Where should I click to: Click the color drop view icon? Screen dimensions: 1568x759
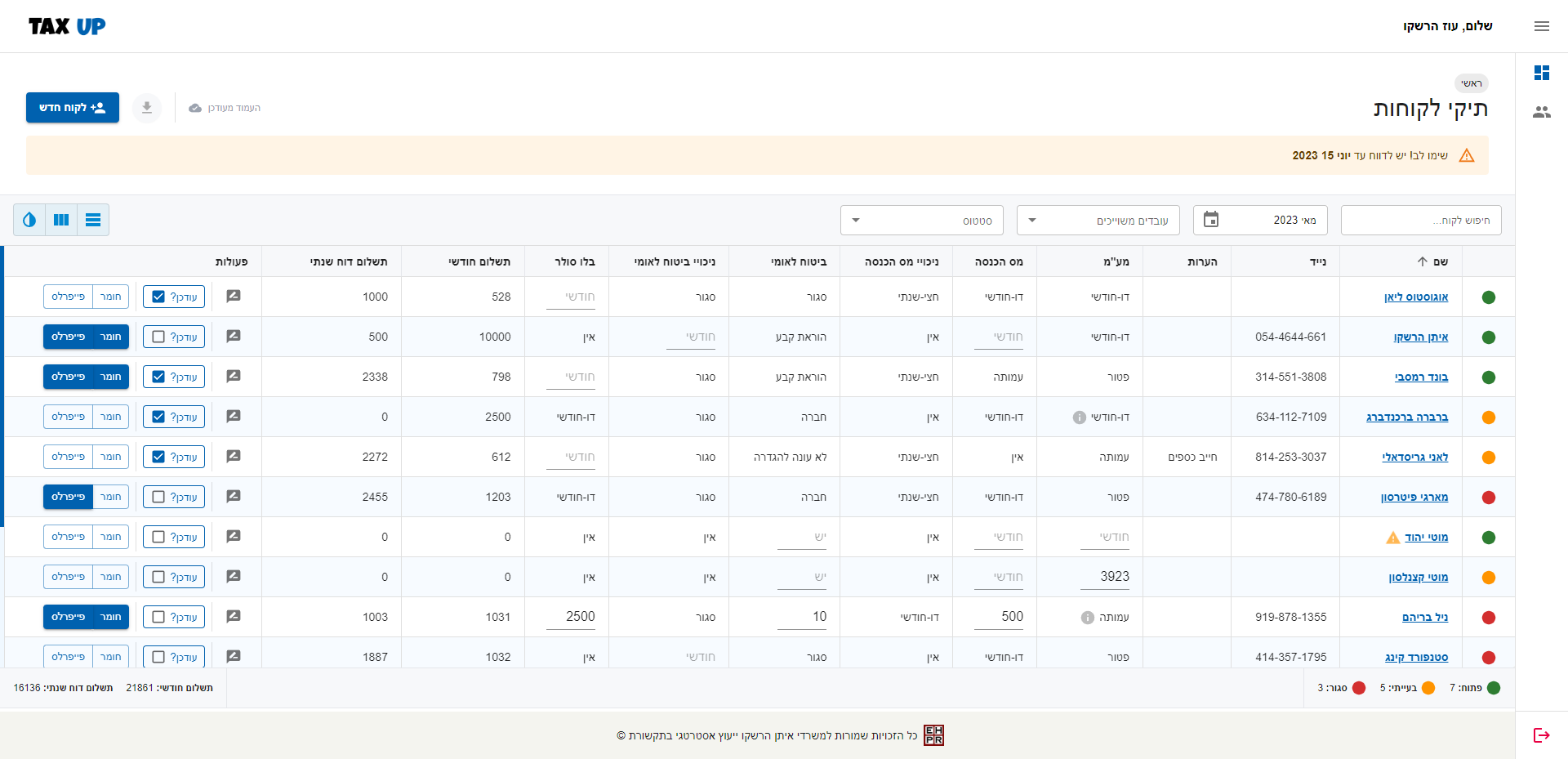29,220
